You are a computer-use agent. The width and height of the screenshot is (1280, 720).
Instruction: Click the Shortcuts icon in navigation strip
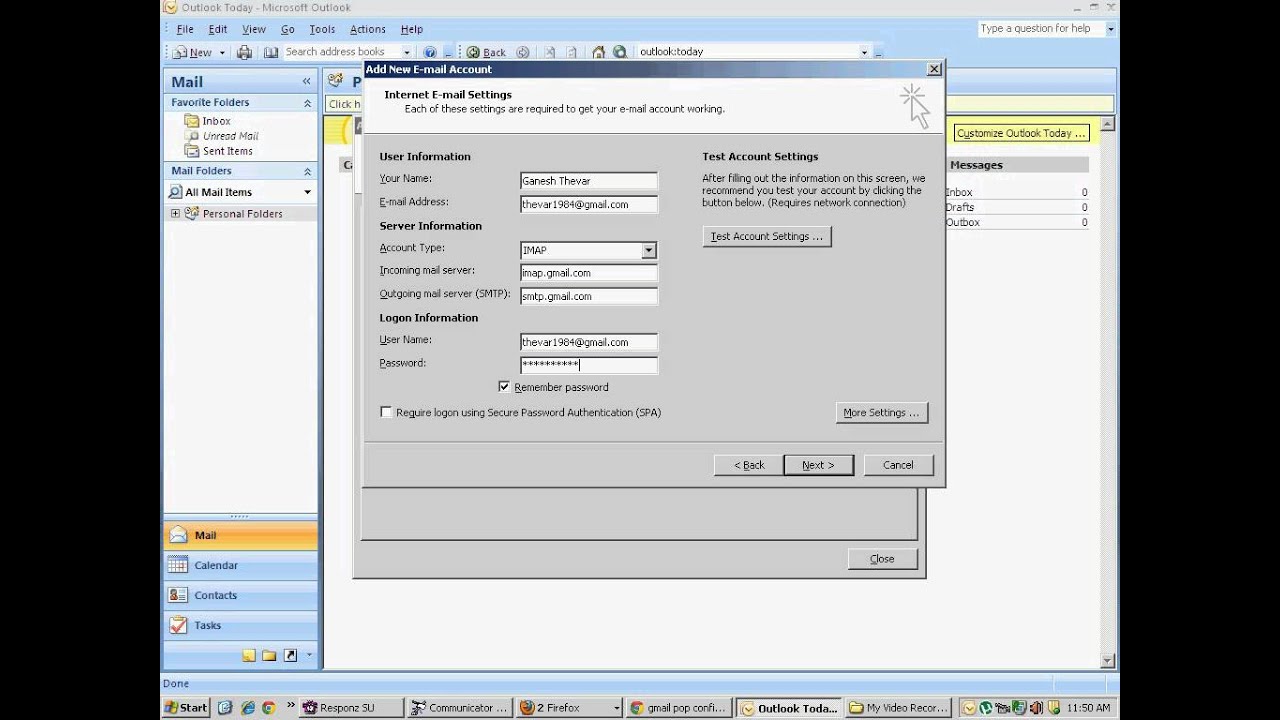click(290, 656)
